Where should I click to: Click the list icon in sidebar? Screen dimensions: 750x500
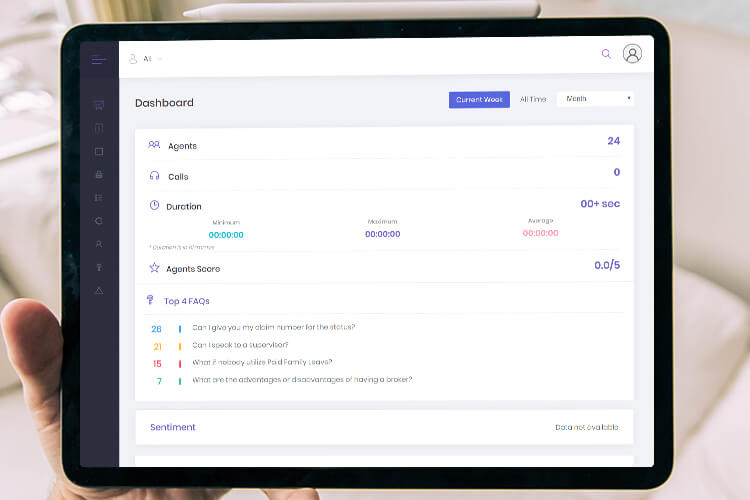coord(98,197)
